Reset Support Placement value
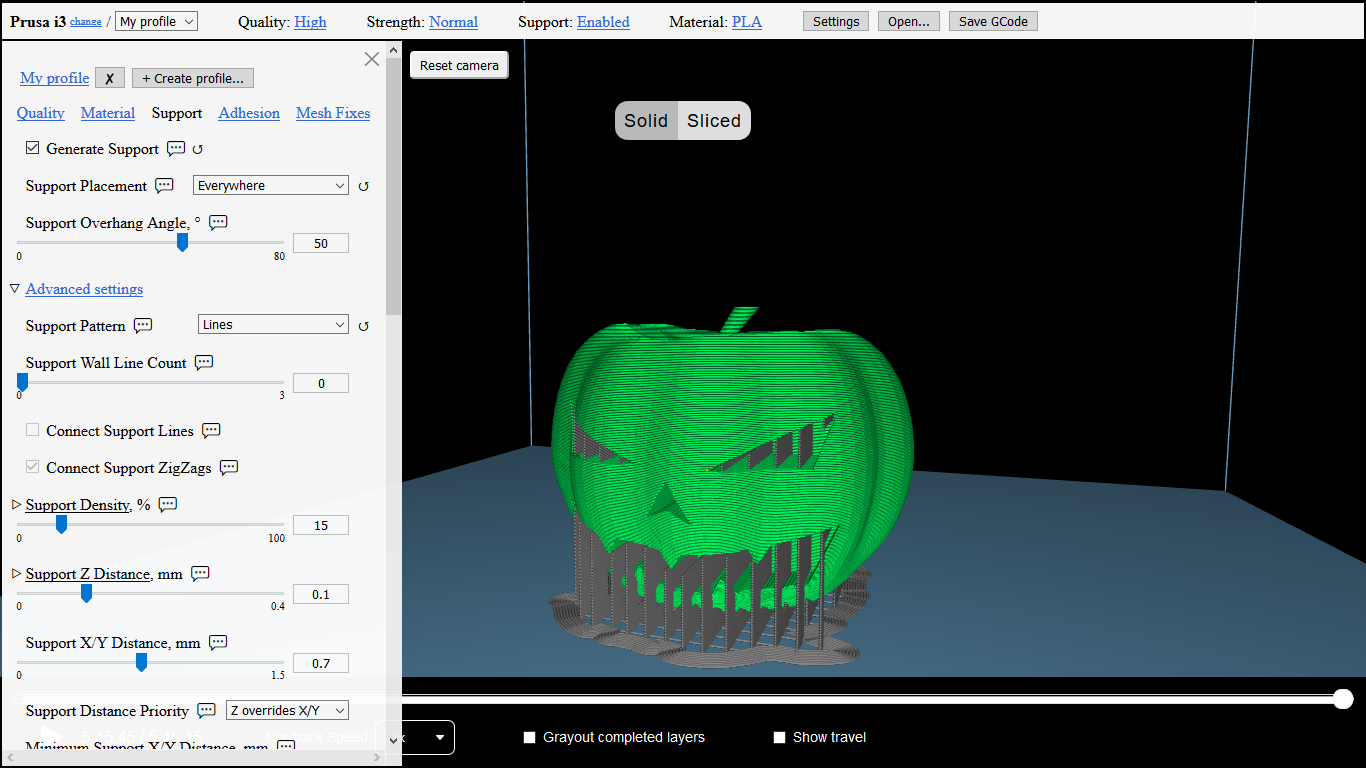This screenshot has width=1366, height=768. click(x=363, y=186)
